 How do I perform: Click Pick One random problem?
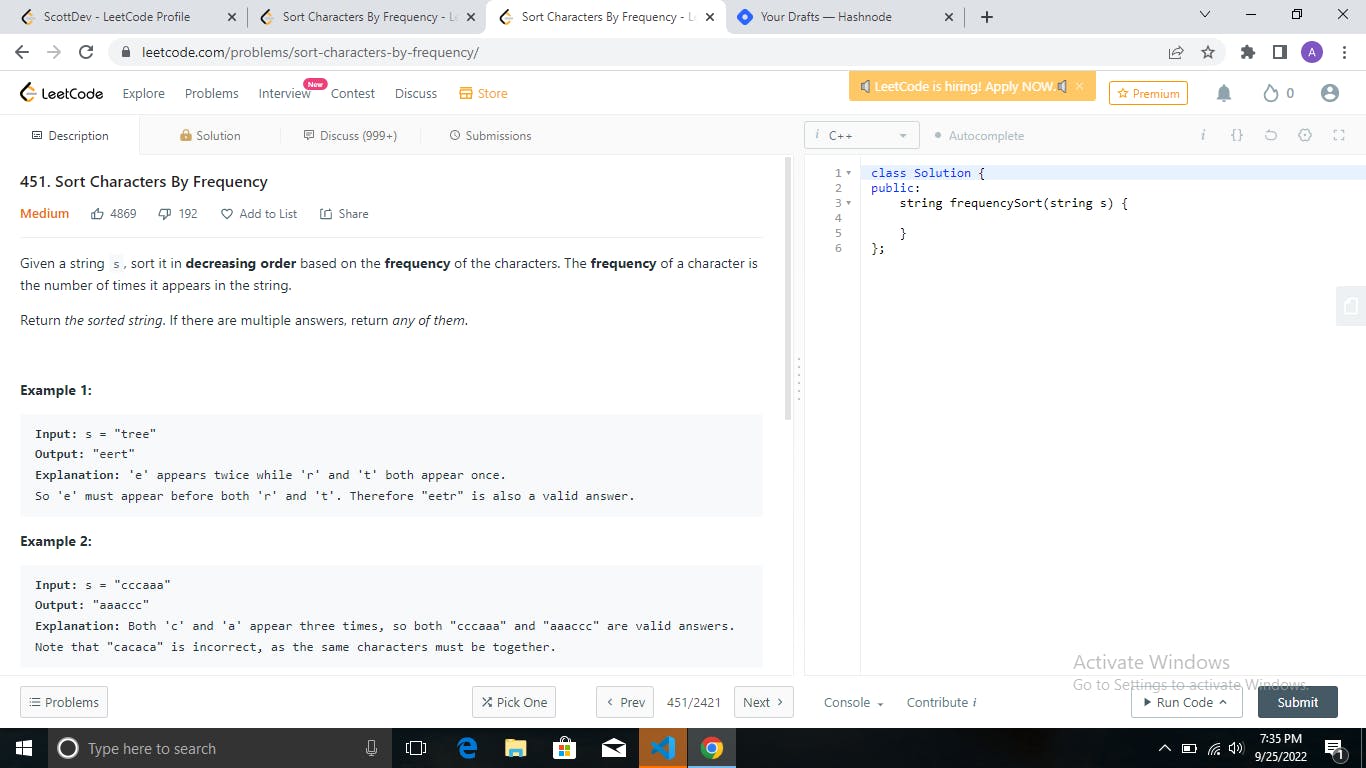pyautogui.click(x=514, y=702)
